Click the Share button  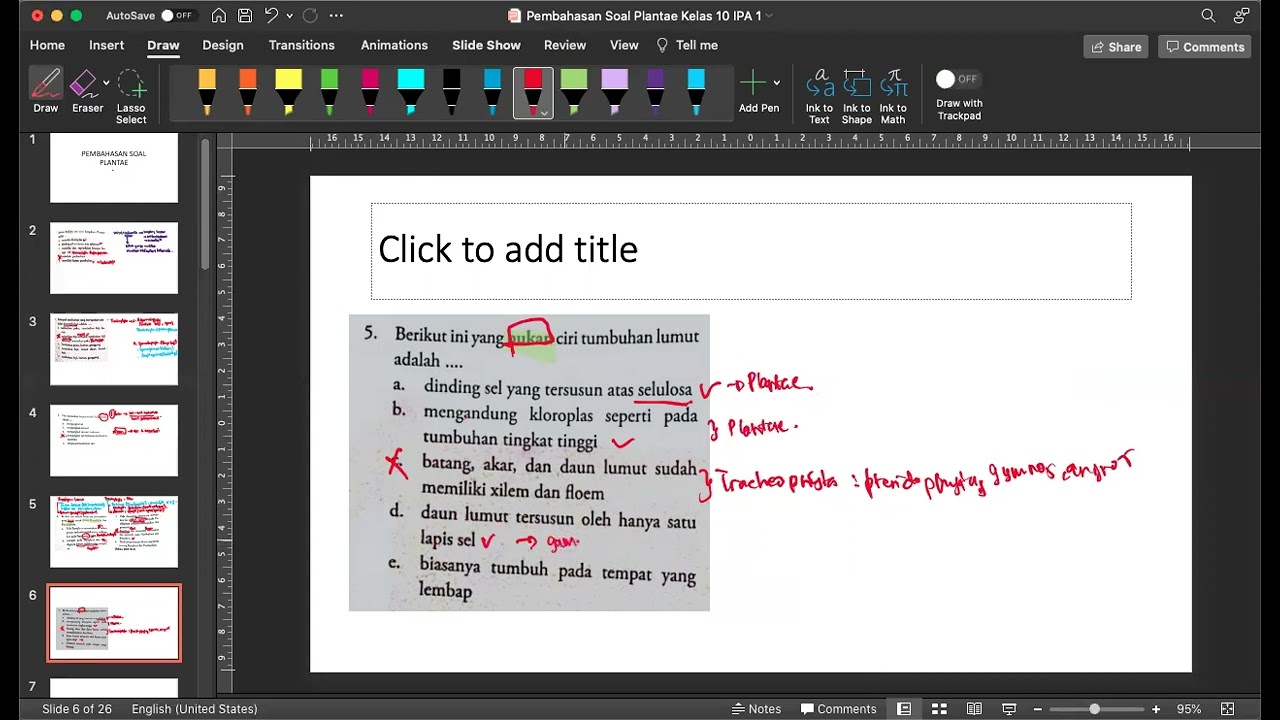point(1116,47)
